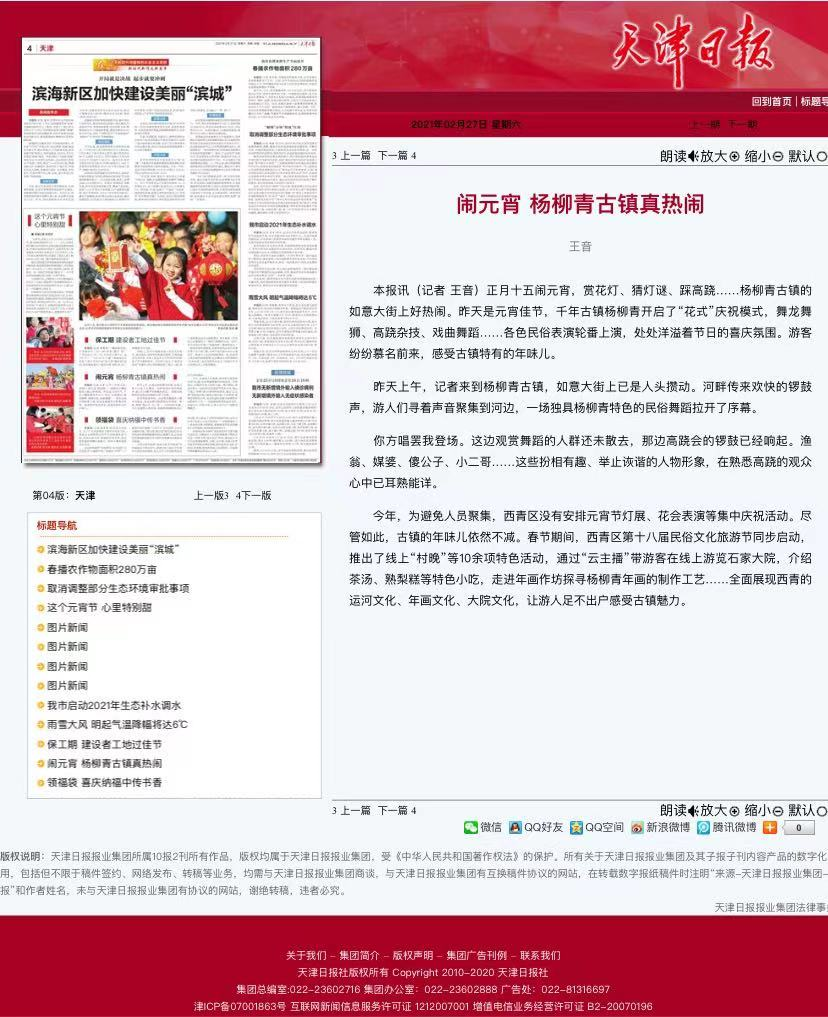Click the orange plus more-sharing icon

coord(768,827)
